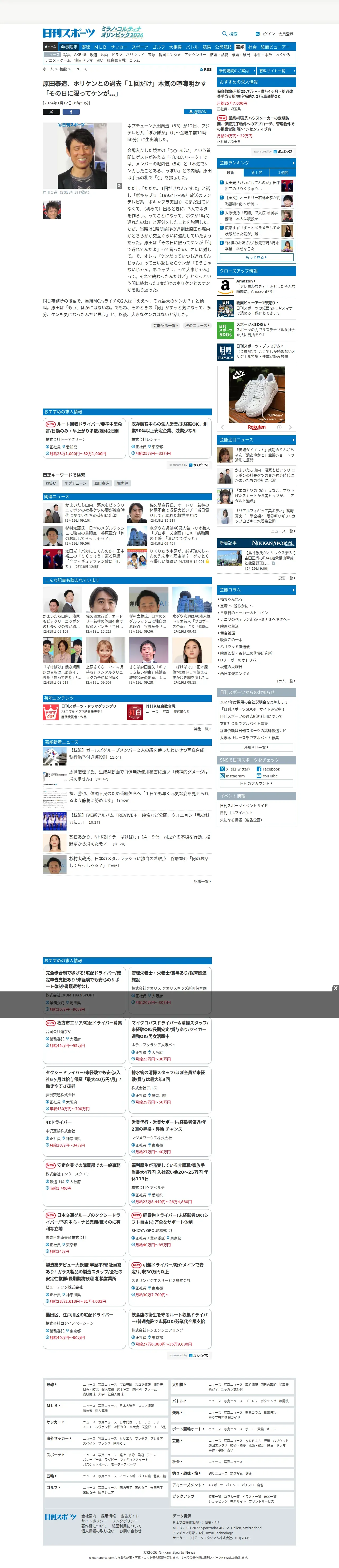Expand the 芸能コラム header arrow

pos(293,590)
